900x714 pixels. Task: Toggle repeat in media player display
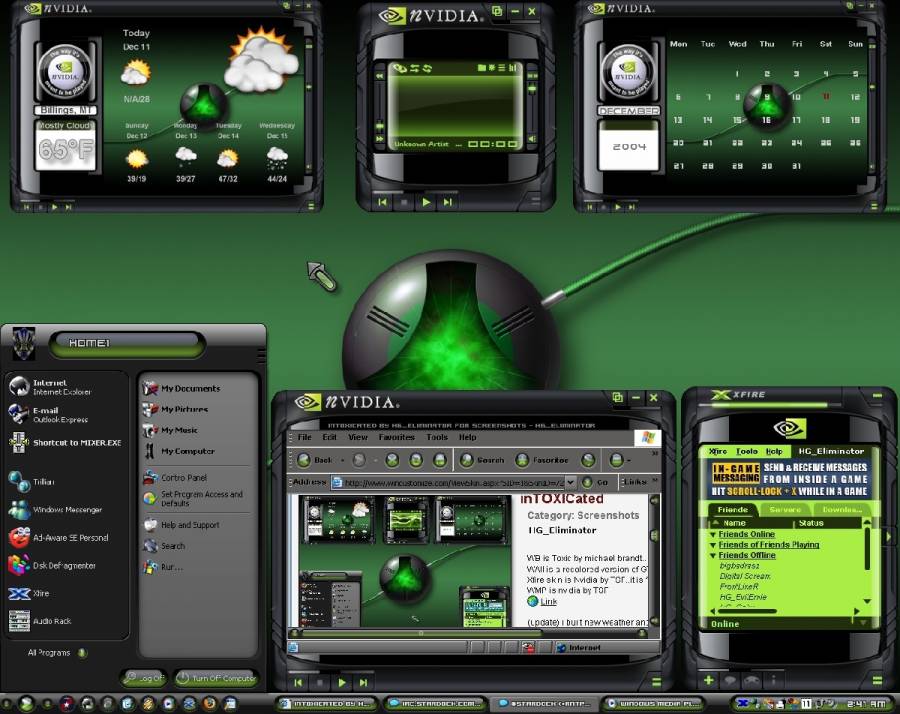point(426,68)
